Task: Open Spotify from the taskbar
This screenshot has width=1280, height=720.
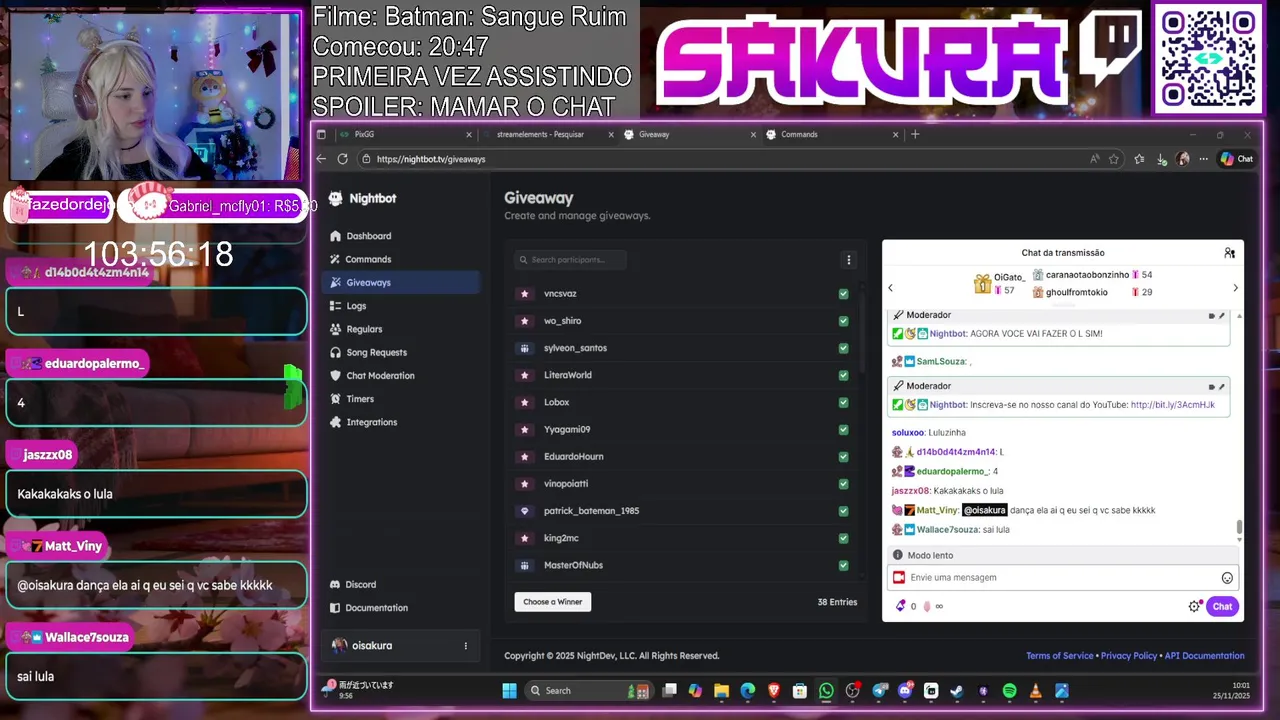Action: click(x=1009, y=691)
